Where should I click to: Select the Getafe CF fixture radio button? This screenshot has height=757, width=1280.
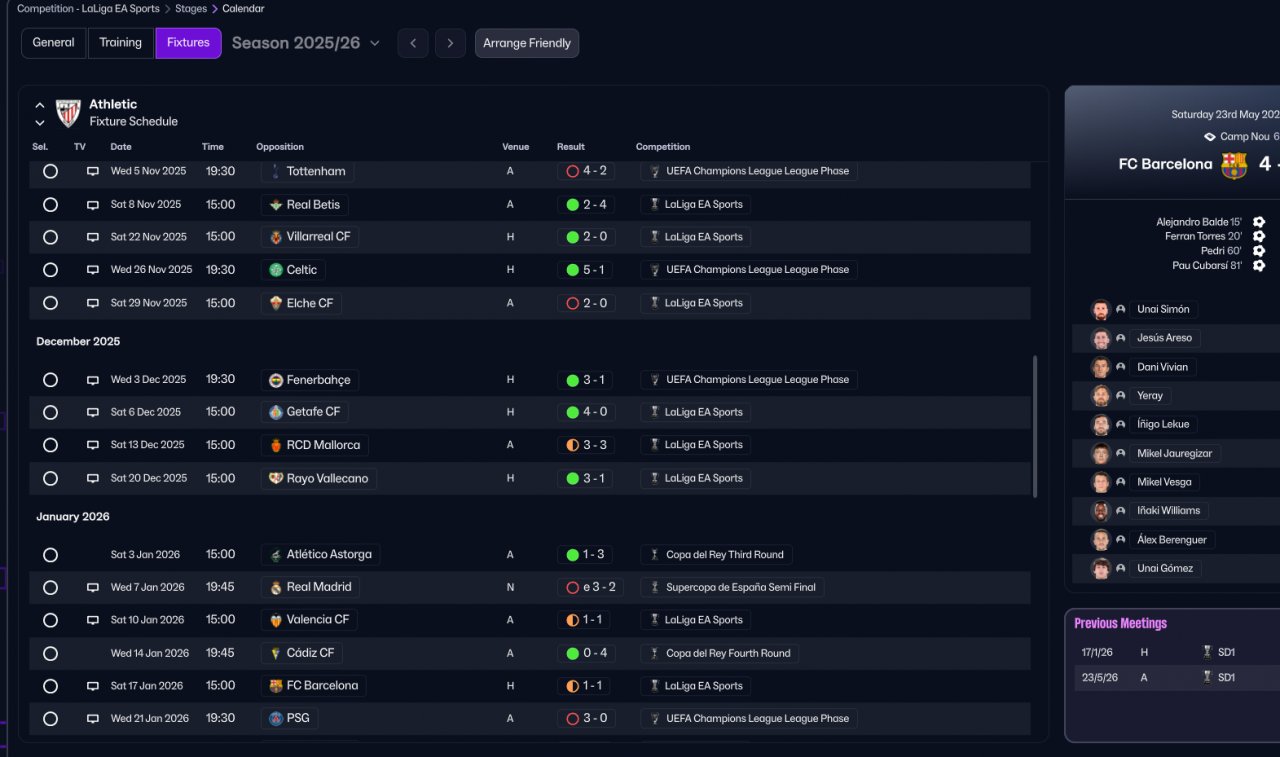click(50, 412)
